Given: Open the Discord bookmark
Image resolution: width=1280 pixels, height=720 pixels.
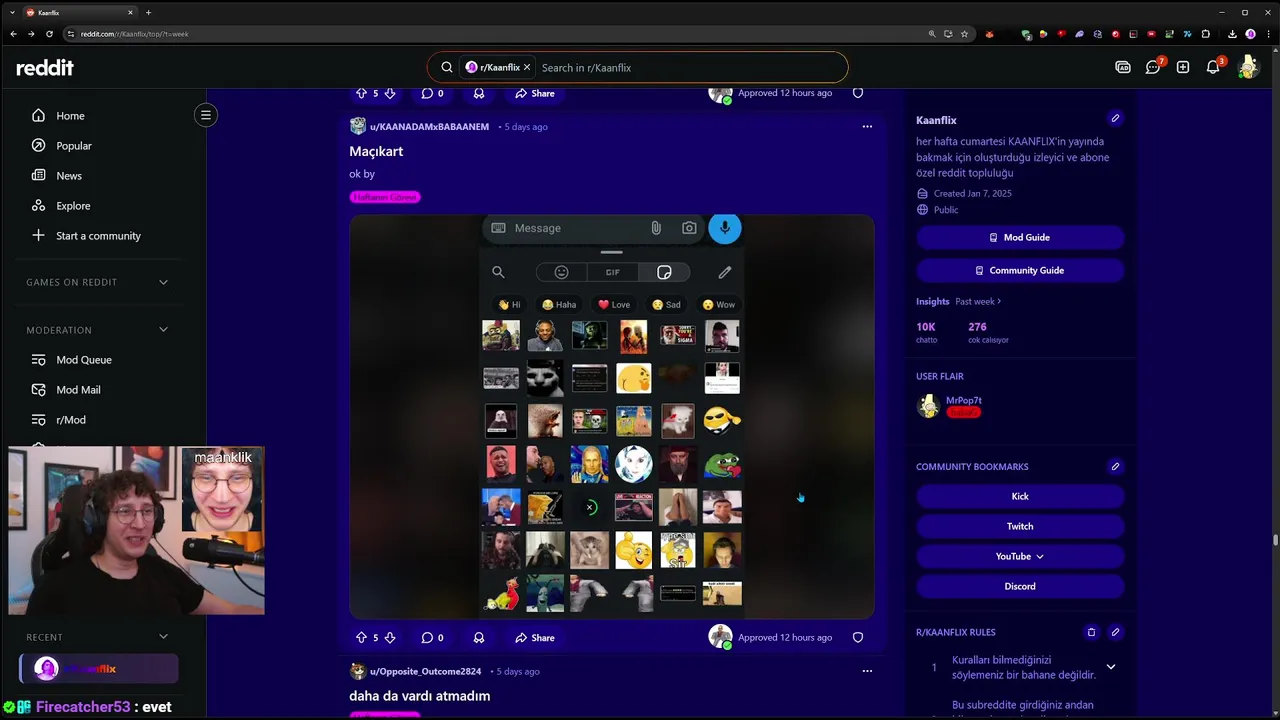Looking at the screenshot, I should pyautogui.click(x=1020, y=586).
